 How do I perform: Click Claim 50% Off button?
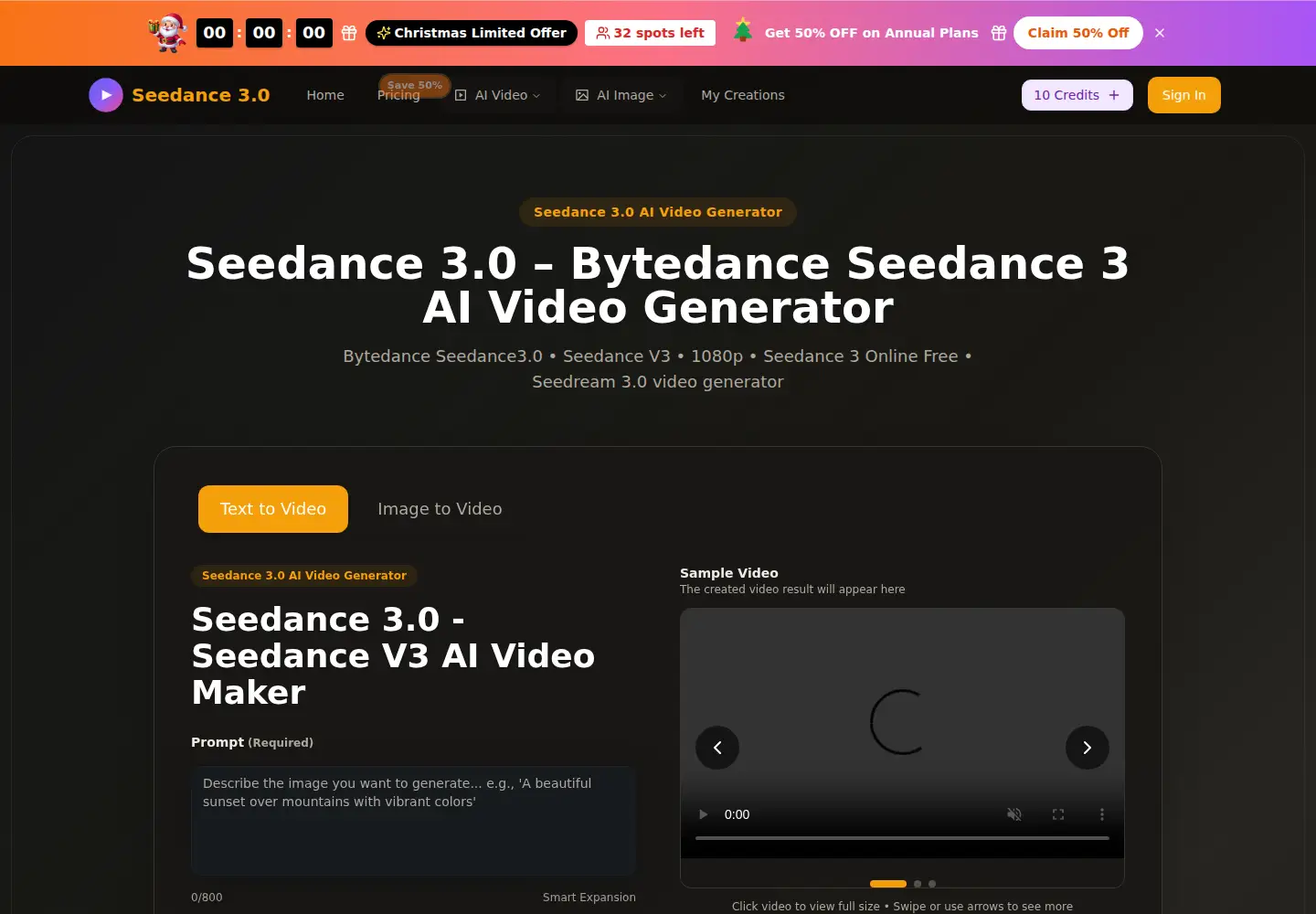[x=1078, y=33]
